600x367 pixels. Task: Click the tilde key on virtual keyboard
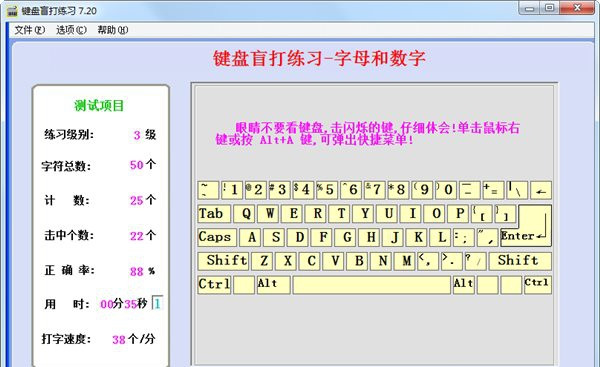(x=208, y=190)
